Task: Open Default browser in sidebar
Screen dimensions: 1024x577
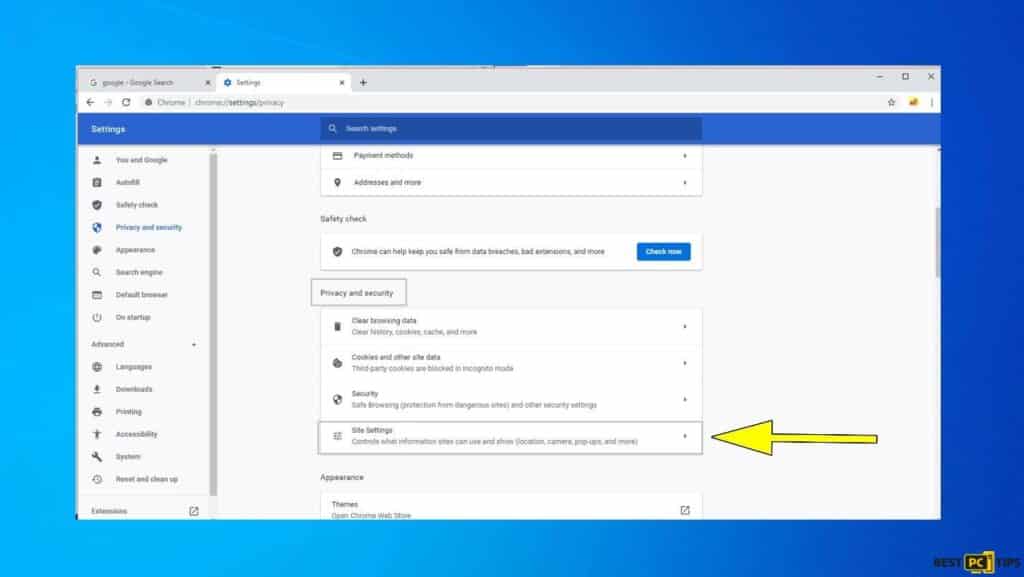Action: (141, 295)
